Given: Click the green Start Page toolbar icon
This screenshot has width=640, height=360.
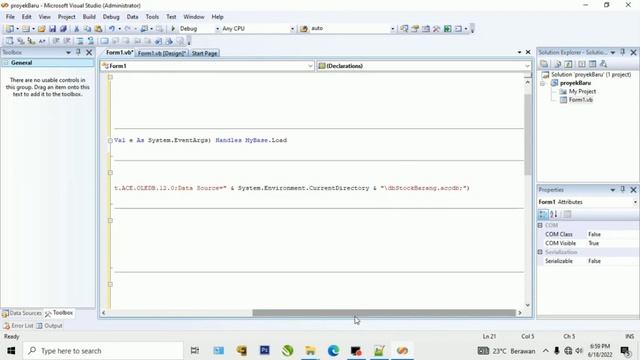Looking at the screenshot, I should click(447, 29).
